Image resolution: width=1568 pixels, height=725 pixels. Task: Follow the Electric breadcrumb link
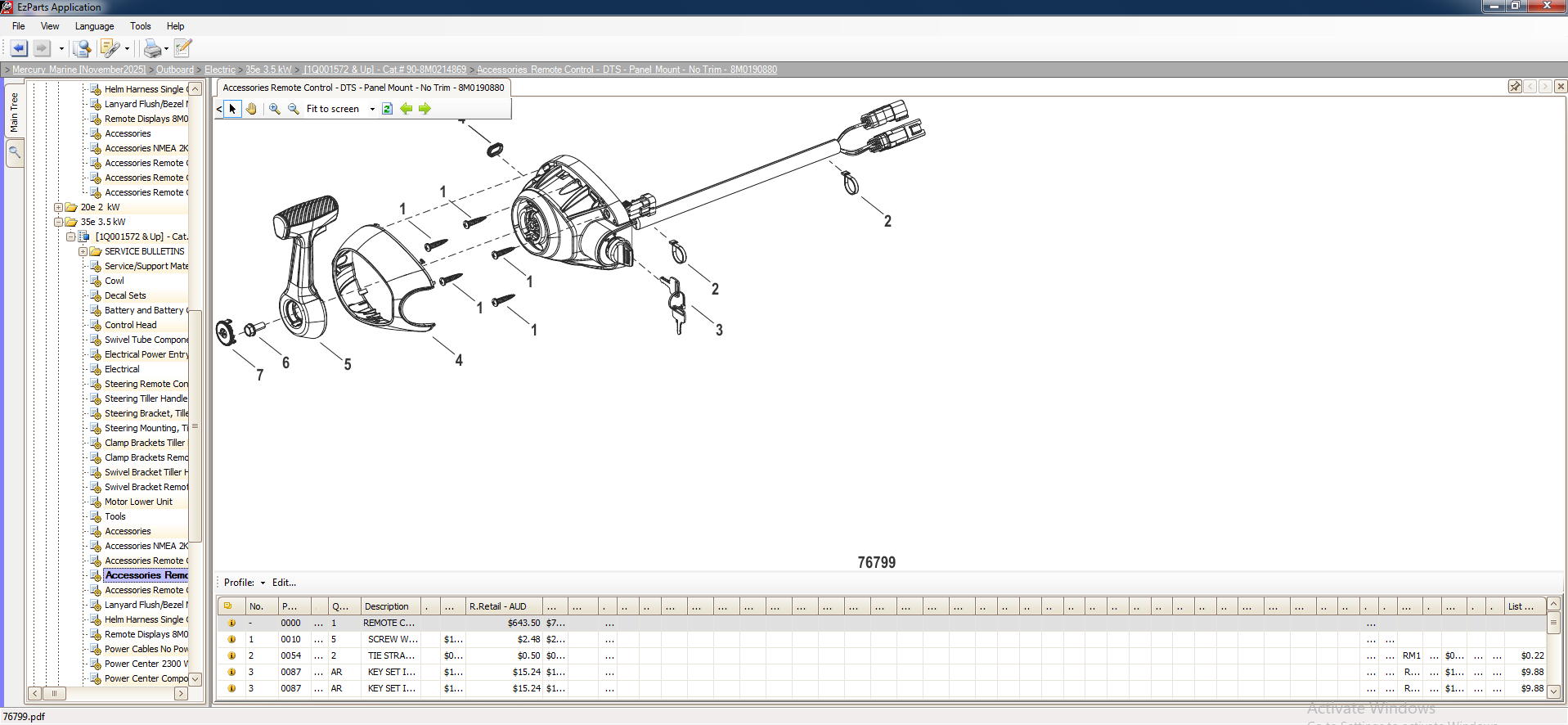tap(220, 70)
